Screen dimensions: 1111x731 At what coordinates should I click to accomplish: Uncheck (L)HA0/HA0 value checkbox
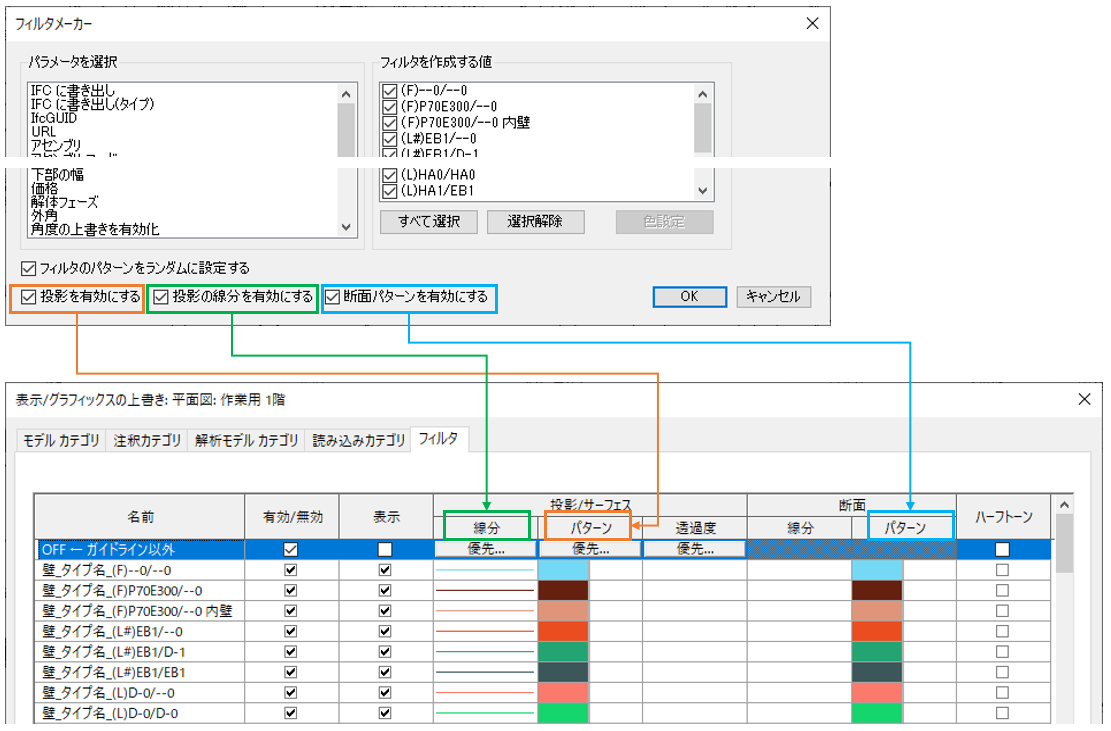(x=389, y=175)
